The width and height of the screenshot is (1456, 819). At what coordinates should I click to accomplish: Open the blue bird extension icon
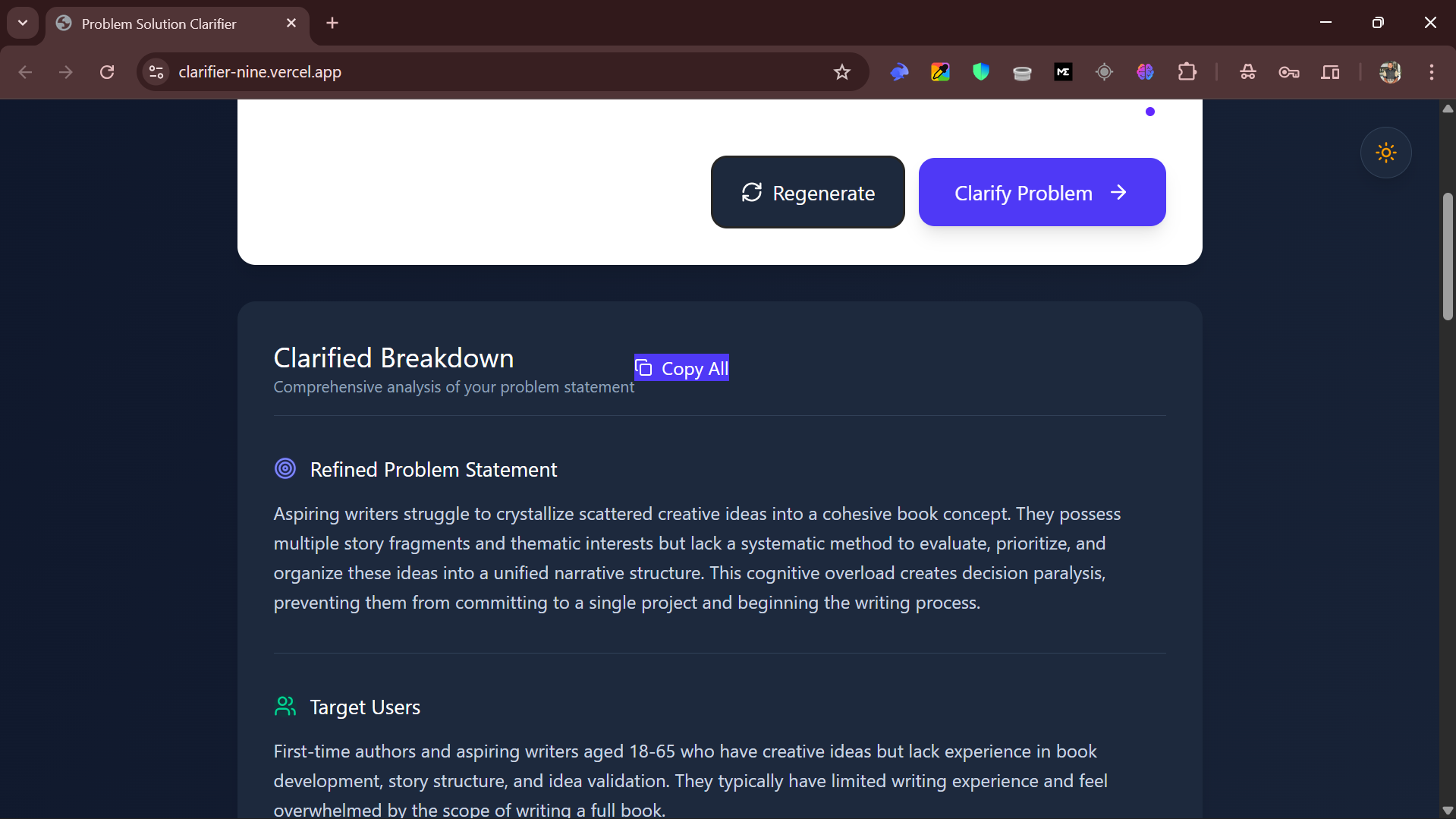[899, 72]
